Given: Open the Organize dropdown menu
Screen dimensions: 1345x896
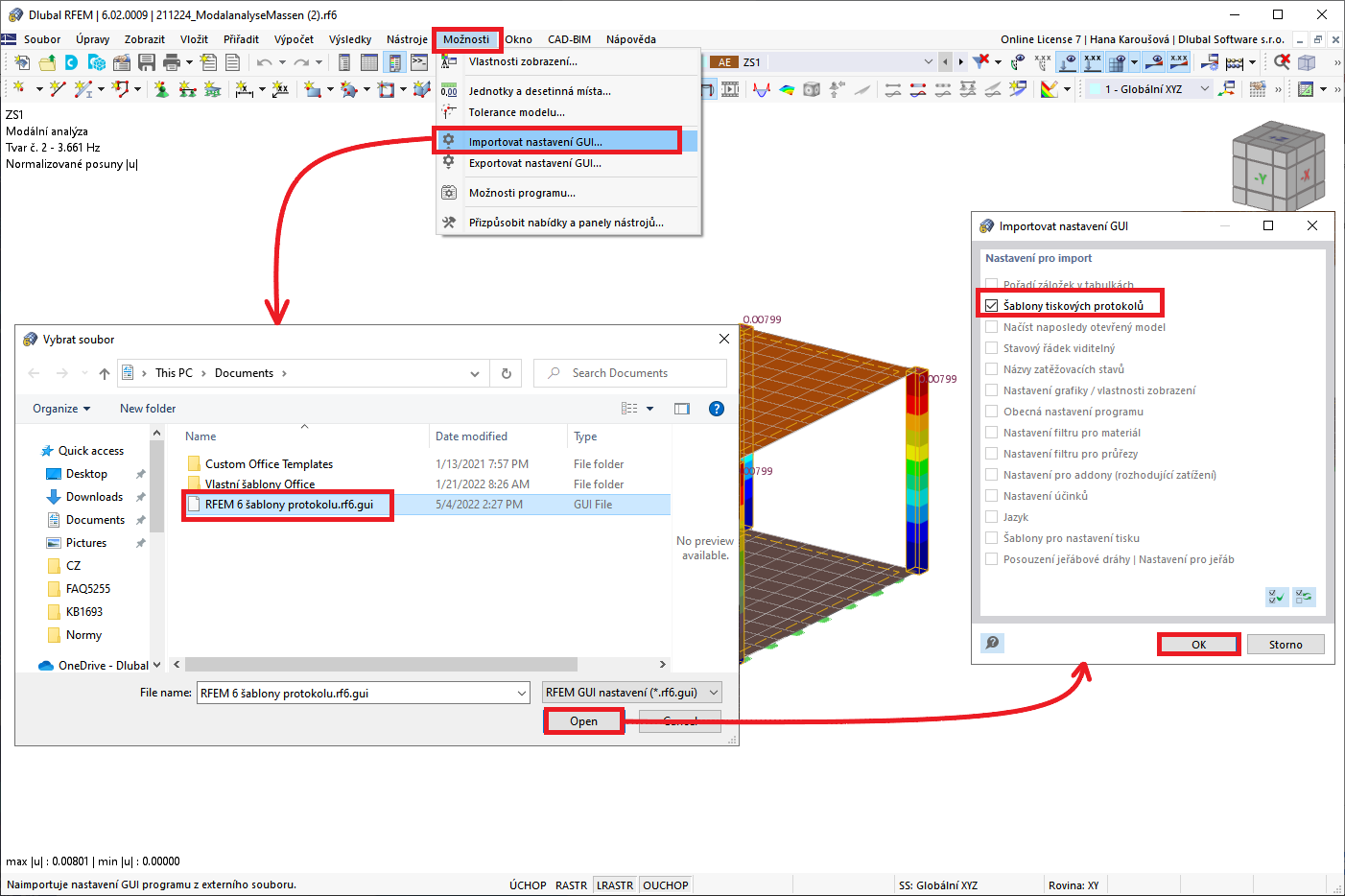Looking at the screenshot, I should click(x=61, y=409).
